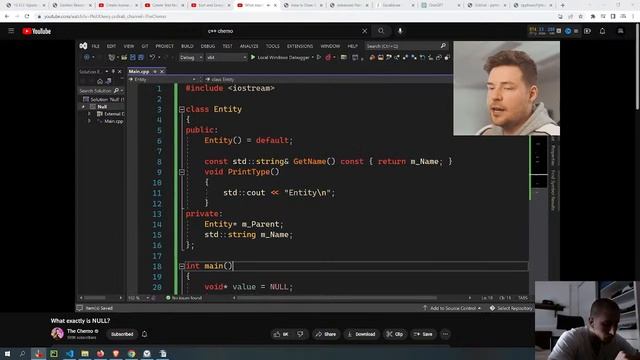Click the editor horizontal scrollbar

pos(337,298)
